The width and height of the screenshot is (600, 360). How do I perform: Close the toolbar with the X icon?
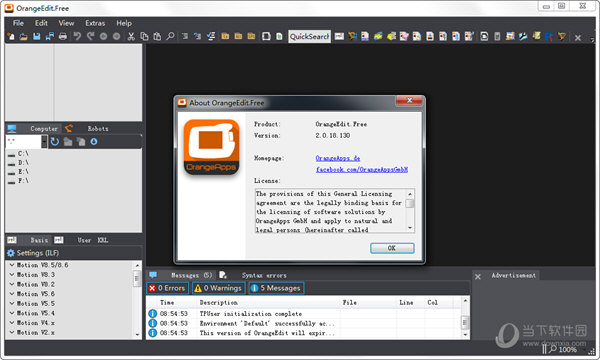point(578,37)
